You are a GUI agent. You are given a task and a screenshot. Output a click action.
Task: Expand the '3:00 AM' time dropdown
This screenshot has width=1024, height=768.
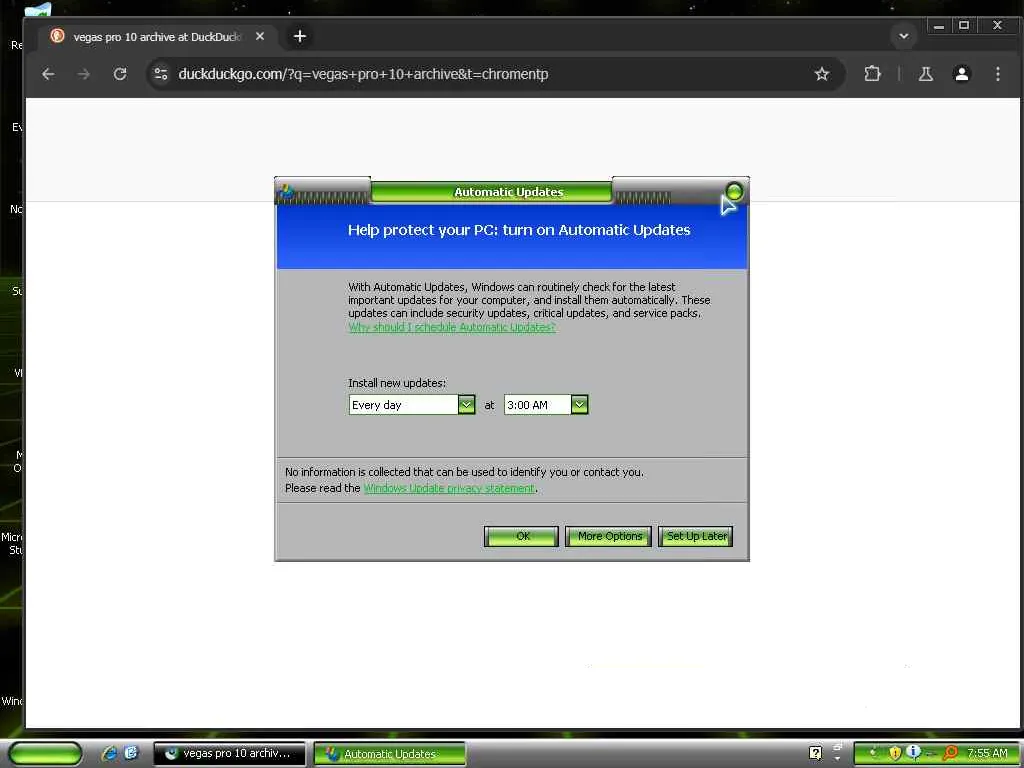point(579,405)
